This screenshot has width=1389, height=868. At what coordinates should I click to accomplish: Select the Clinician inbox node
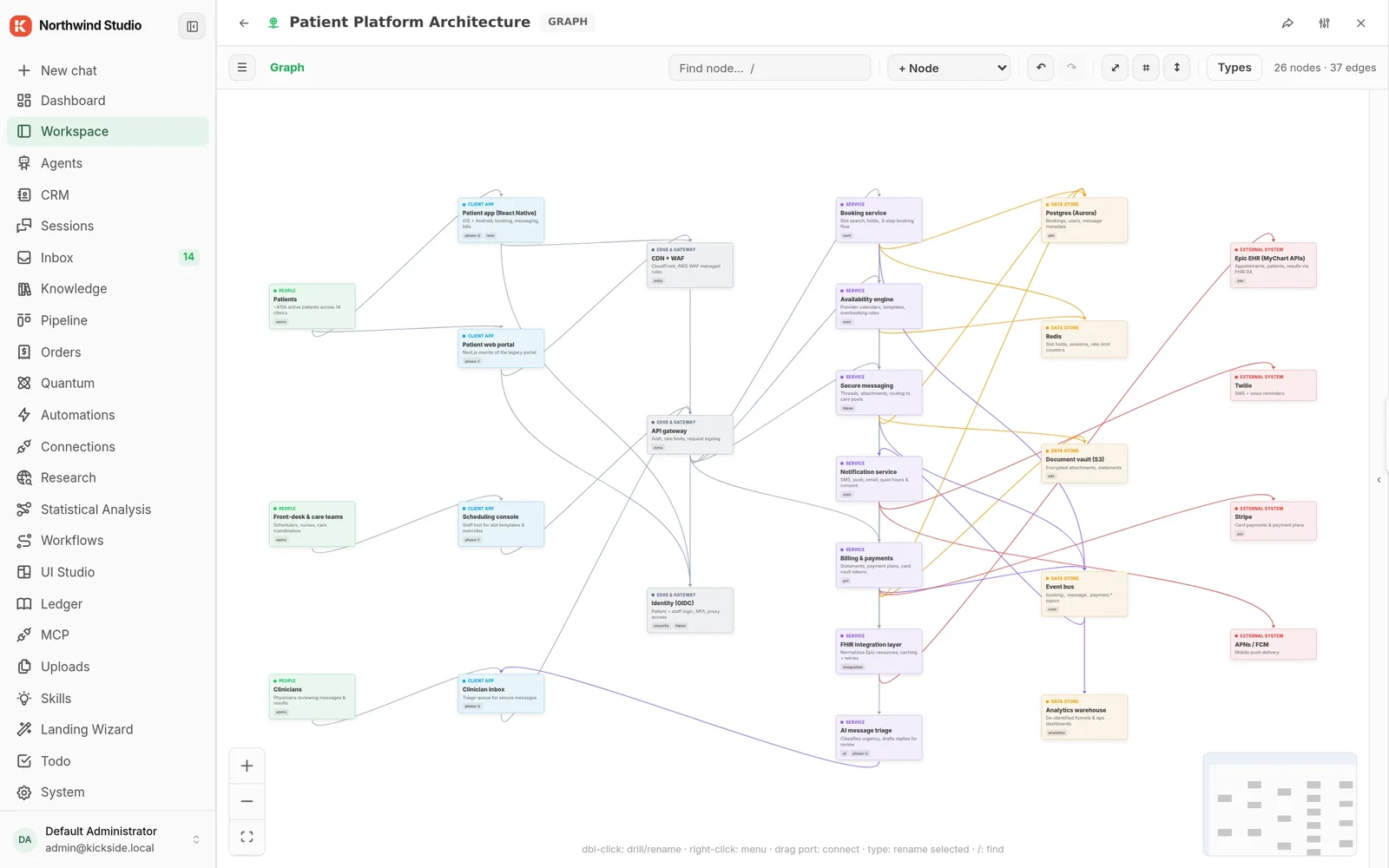click(501, 694)
